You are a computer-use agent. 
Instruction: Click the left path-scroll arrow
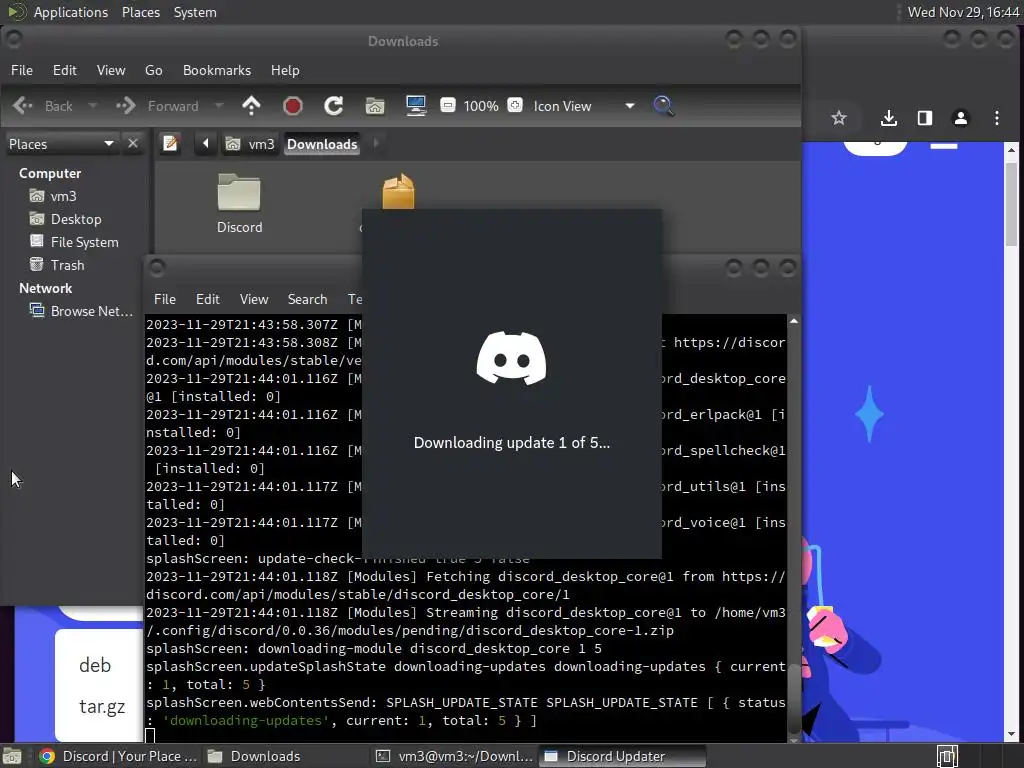(205, 143)
